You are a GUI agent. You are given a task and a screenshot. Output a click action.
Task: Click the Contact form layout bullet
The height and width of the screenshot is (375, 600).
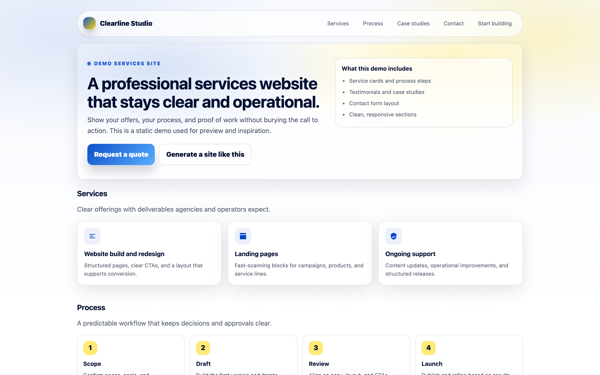(x=374, y=103)
